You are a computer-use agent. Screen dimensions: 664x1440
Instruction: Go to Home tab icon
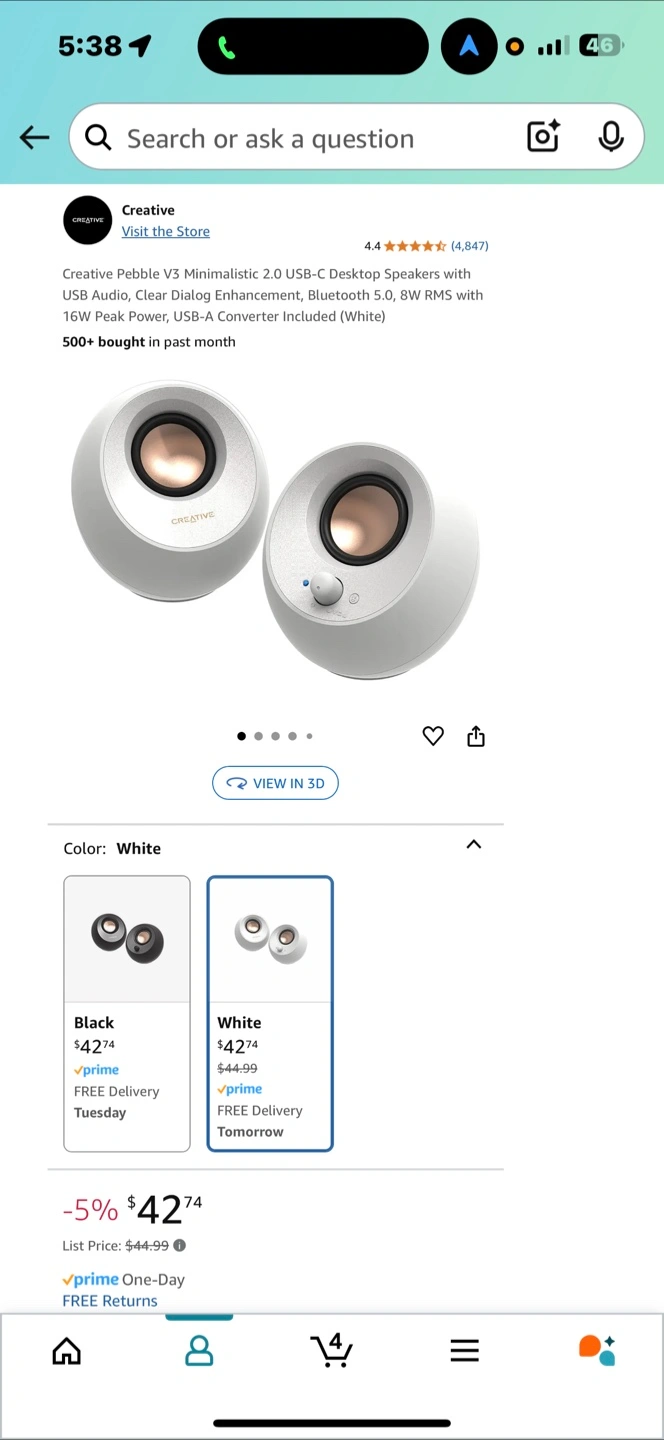click(66, 1351)
